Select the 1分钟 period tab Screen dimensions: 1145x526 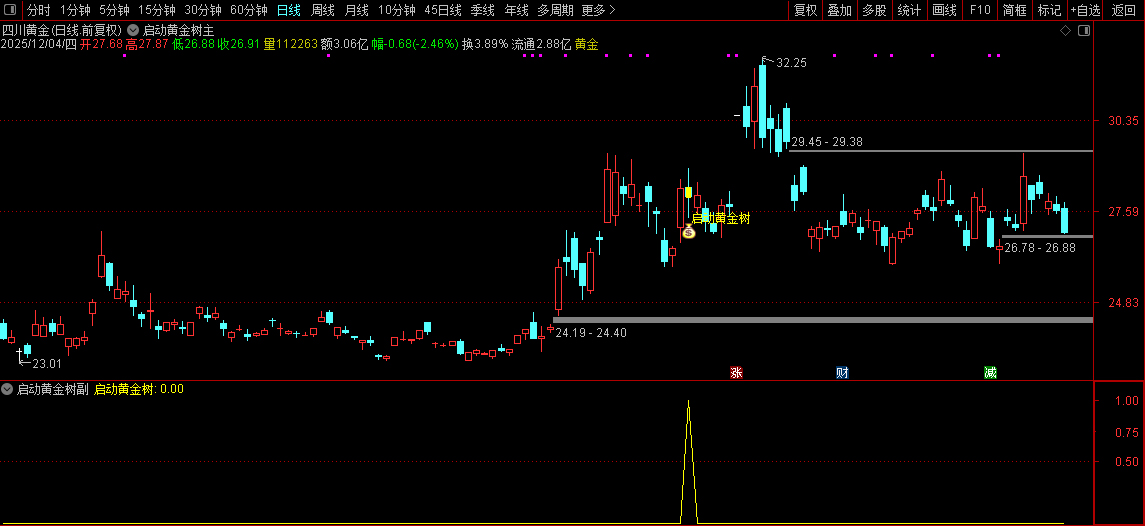click(75, 10)
